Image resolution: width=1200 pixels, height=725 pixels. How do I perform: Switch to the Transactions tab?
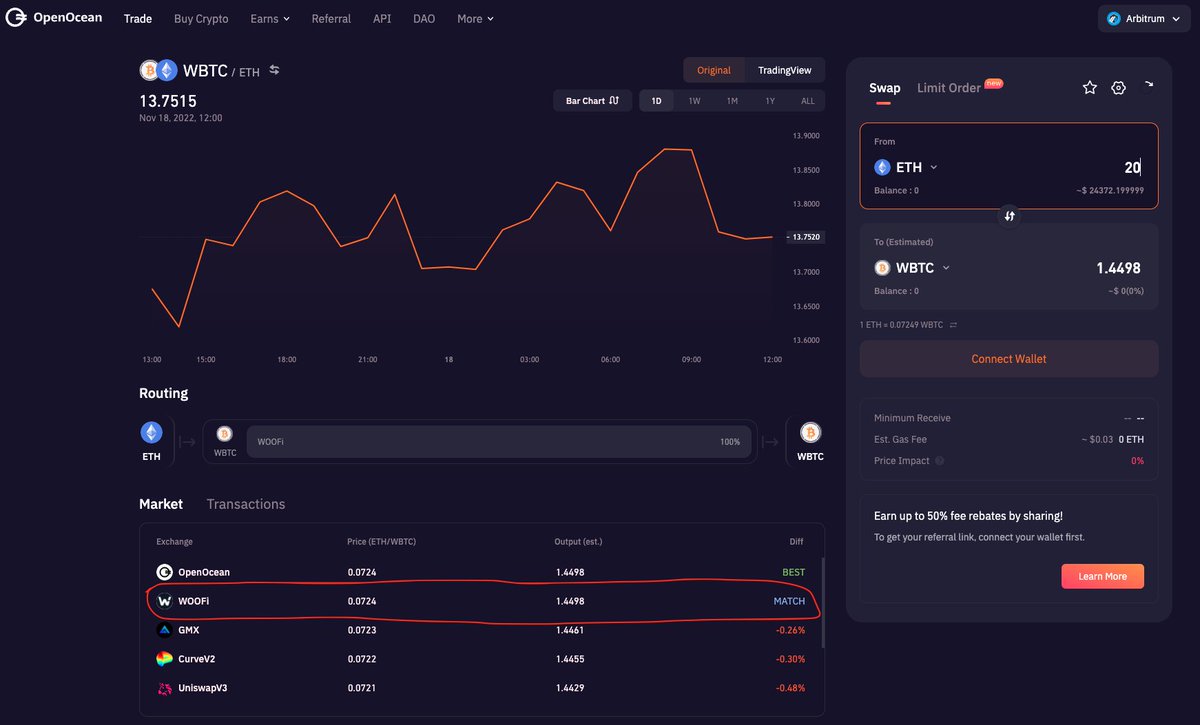pos(246,504)
